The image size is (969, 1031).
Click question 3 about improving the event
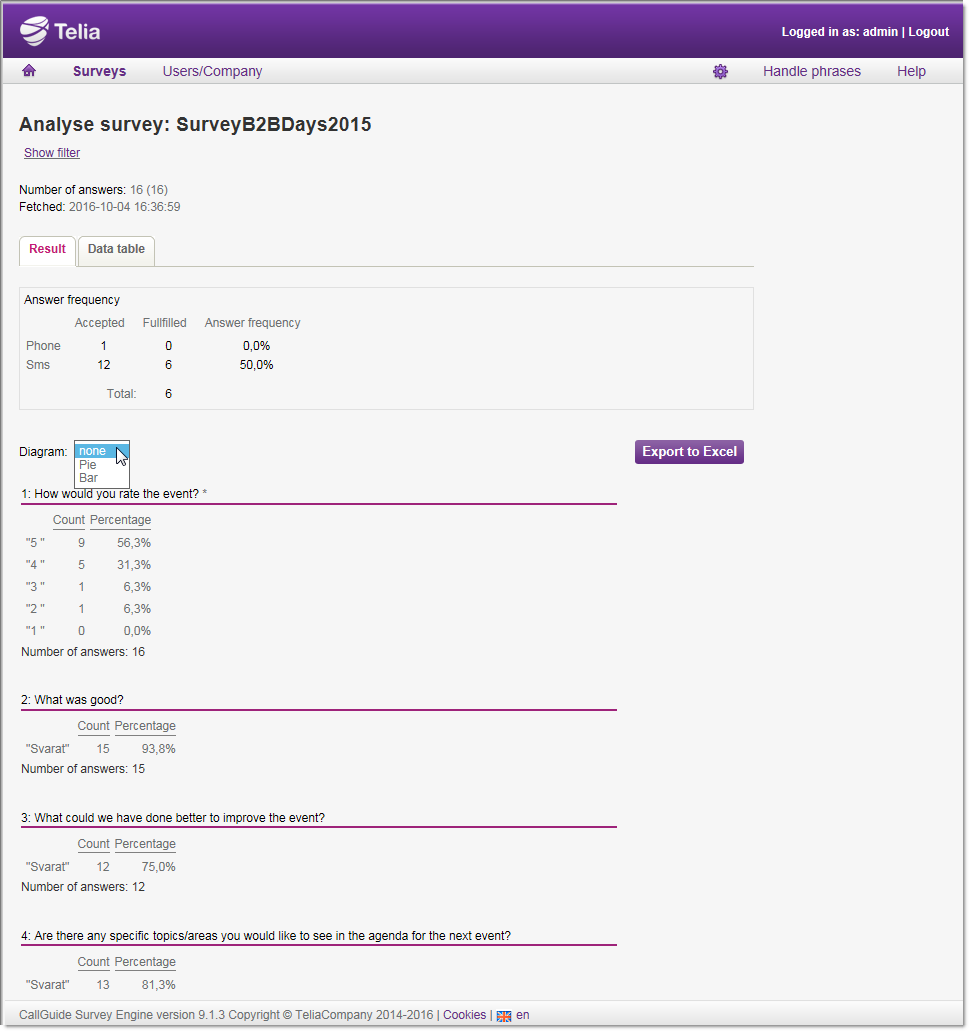173,818
